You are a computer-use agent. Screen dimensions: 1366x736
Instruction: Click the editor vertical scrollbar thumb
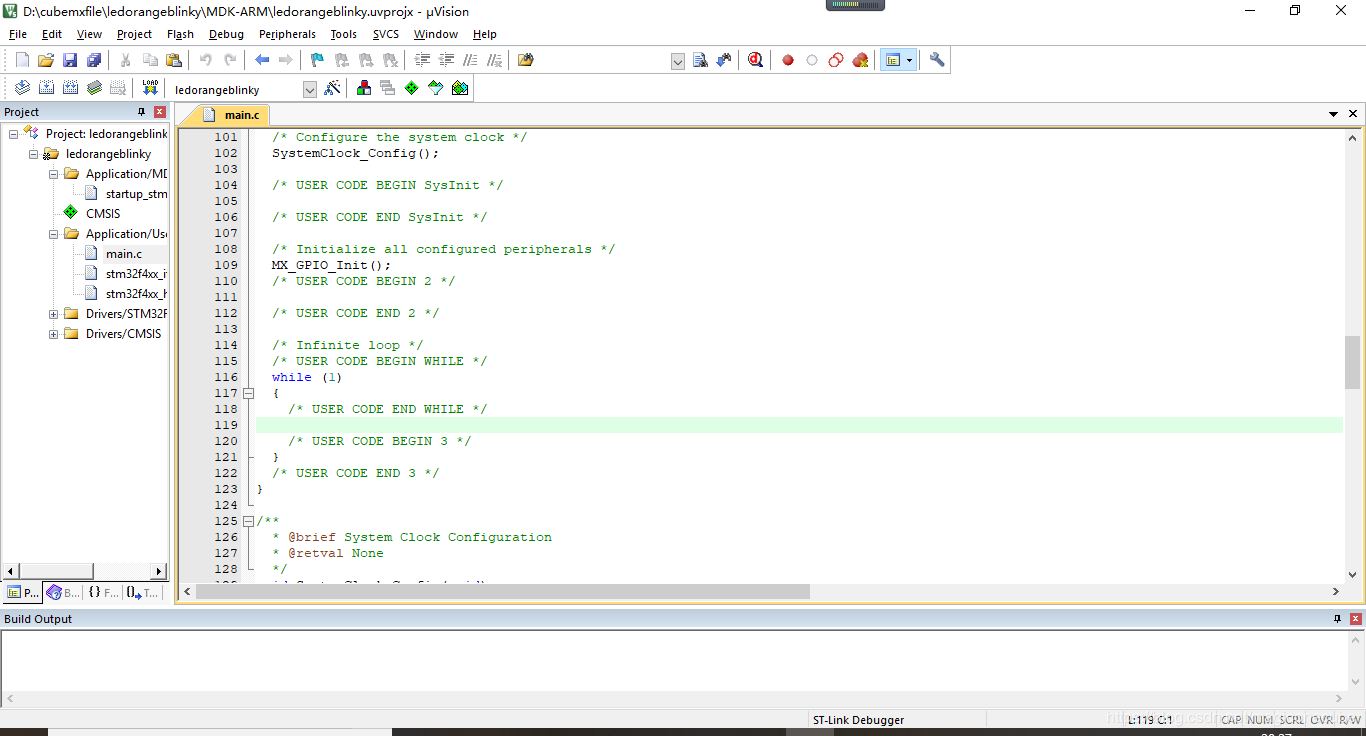pyautogui.click(x=1352, y=362)
